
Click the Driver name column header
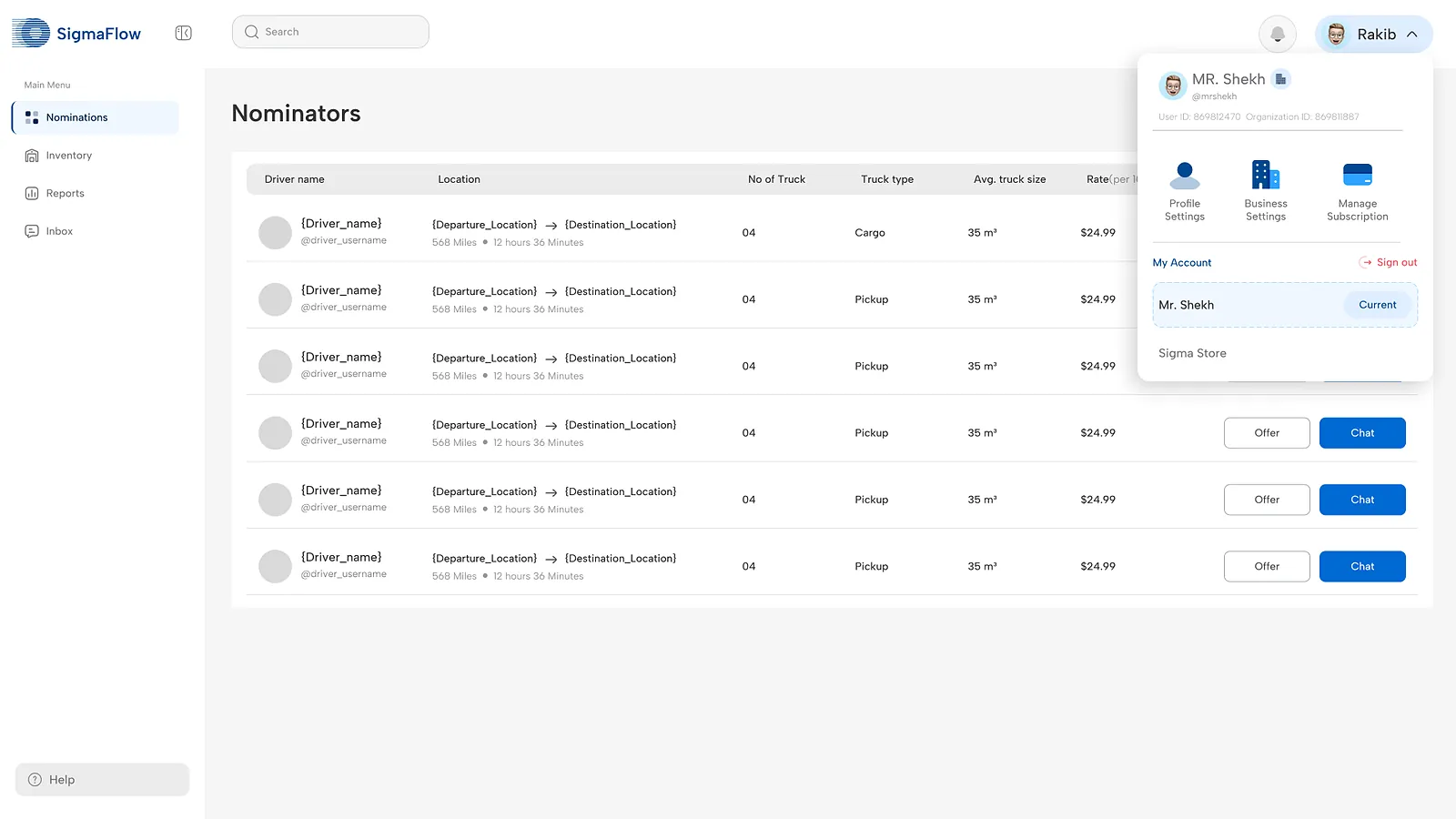click(294, 179)
